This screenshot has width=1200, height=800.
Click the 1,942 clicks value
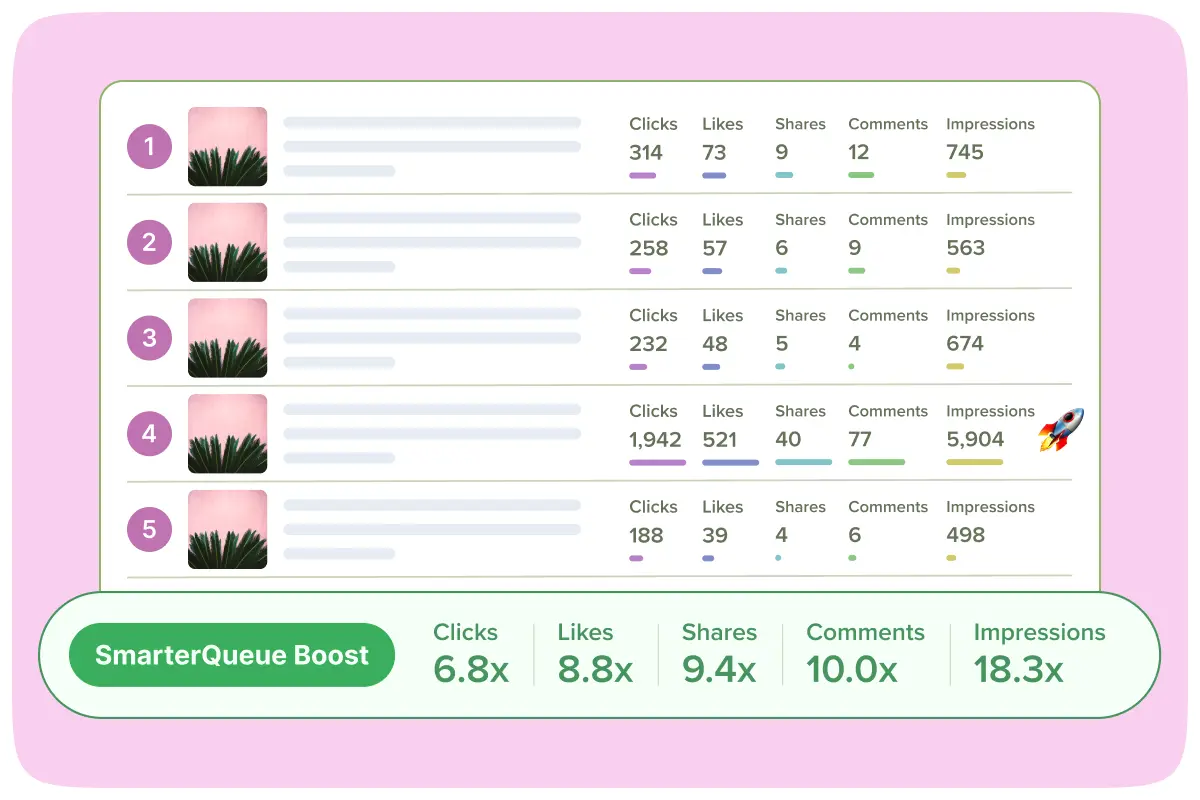655,439
